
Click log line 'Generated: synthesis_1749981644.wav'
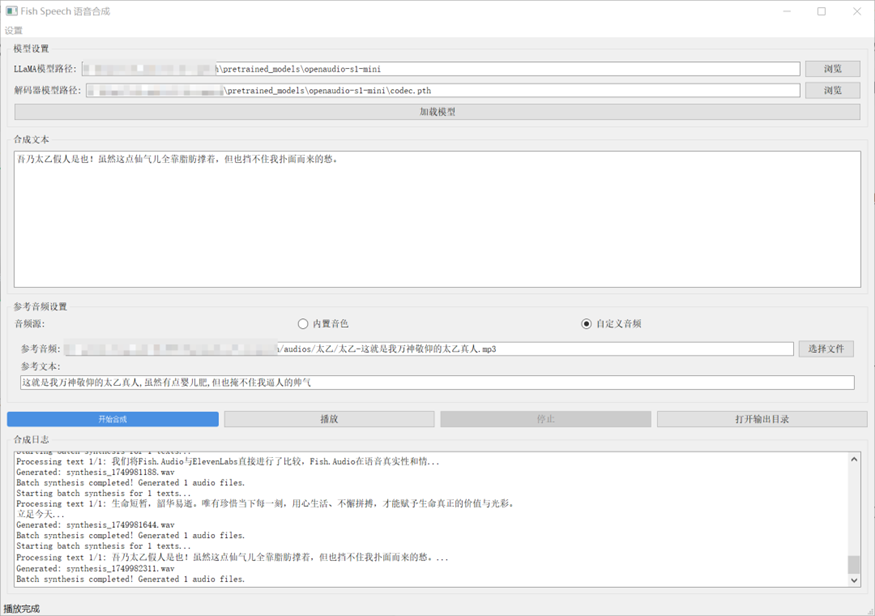[95, 525]
